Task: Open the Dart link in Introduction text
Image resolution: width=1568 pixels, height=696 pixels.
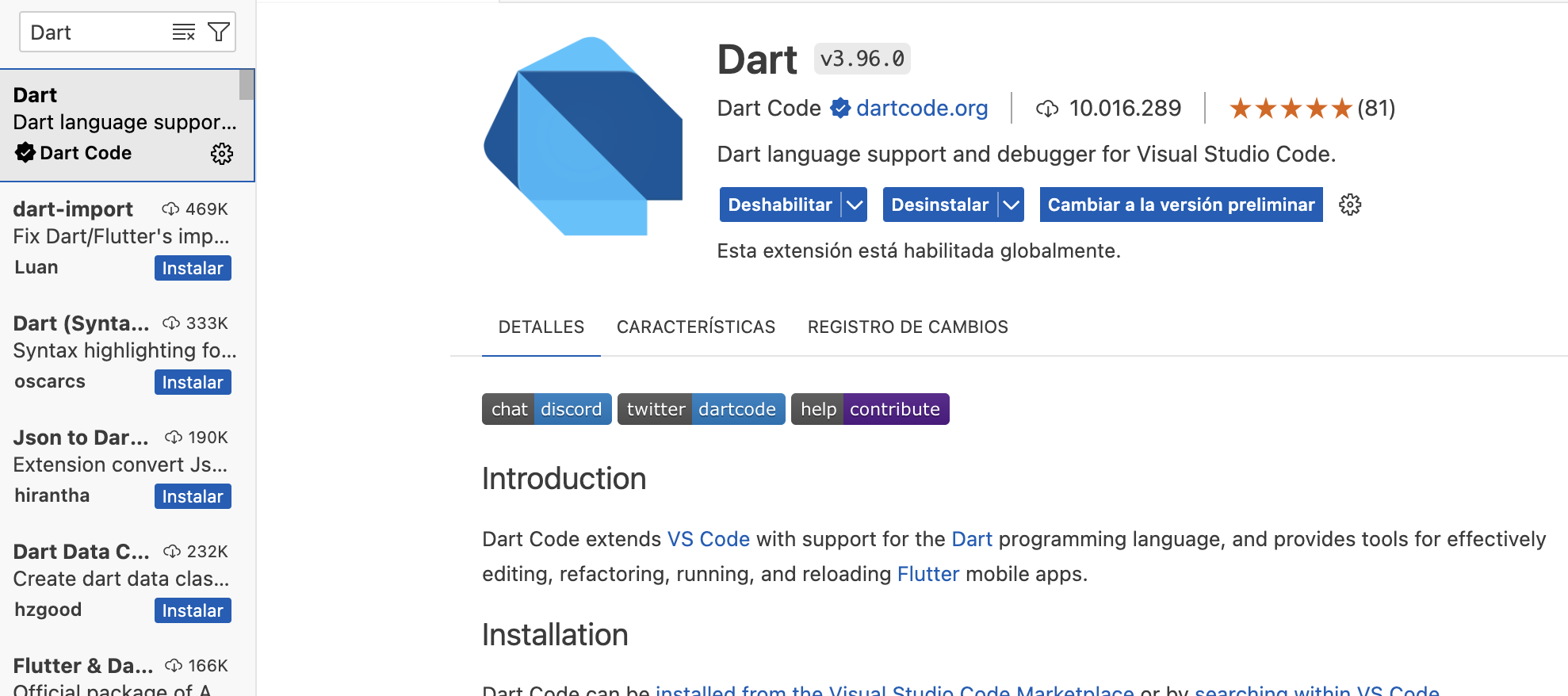Action: (x=972, y=539)
